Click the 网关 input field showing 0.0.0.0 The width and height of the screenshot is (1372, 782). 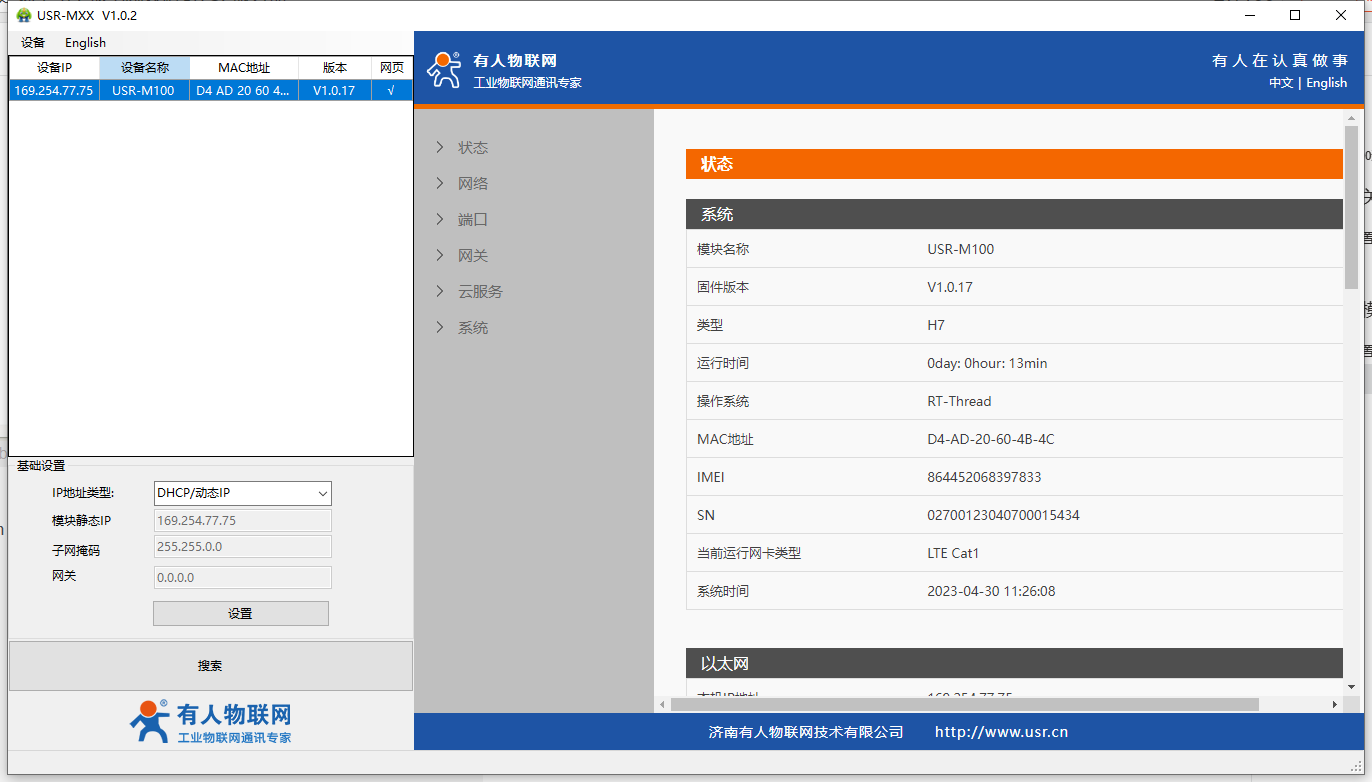tap(242, 577)
